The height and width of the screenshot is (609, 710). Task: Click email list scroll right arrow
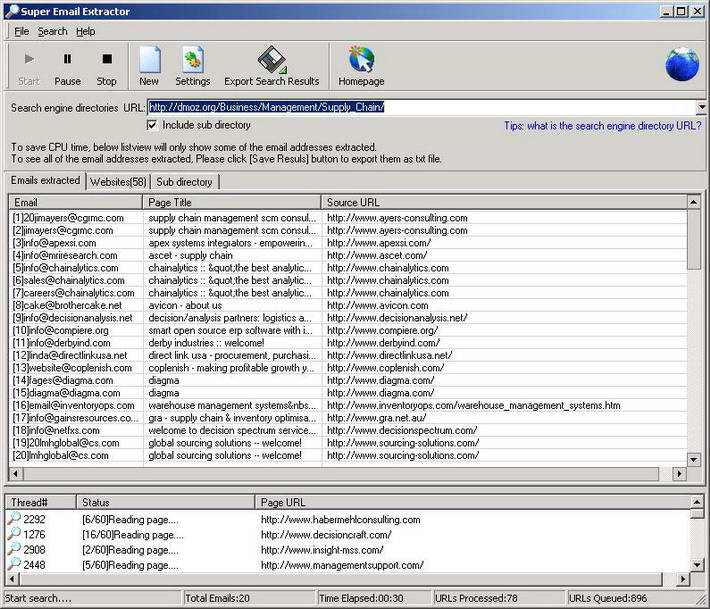click(x=679, y=474)
